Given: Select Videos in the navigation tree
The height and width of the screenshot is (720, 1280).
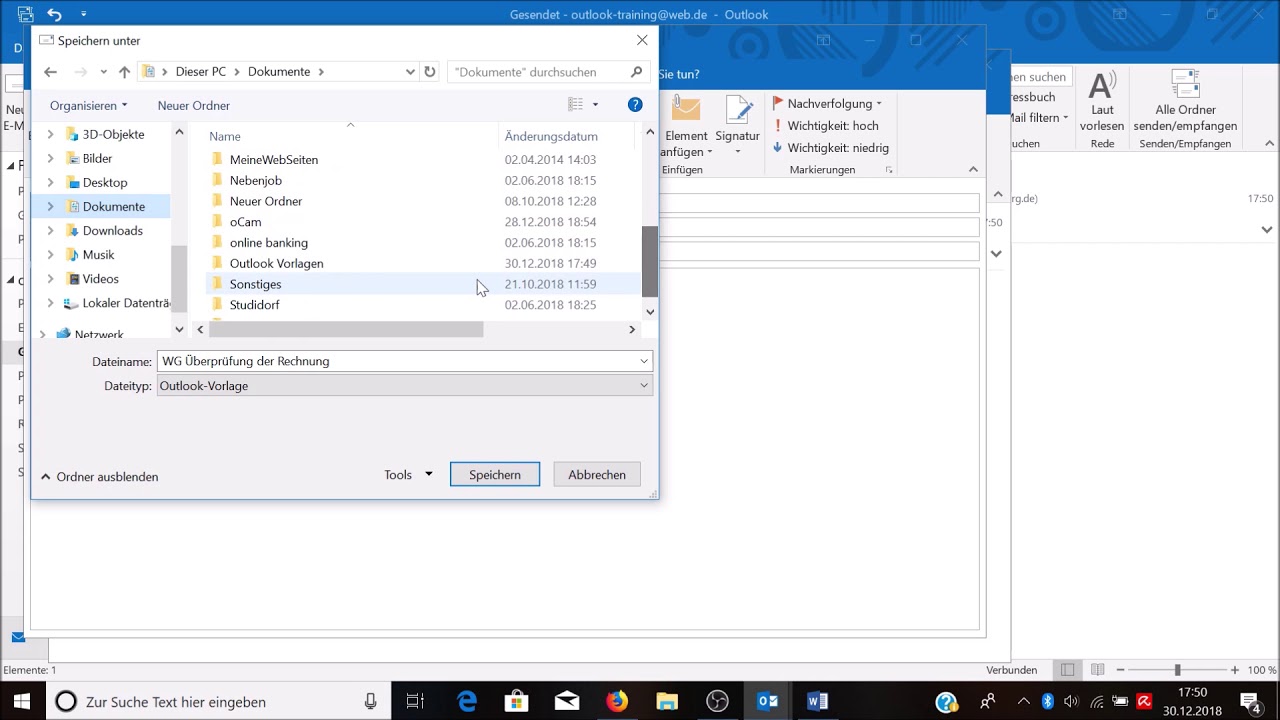Looking at the screenshot, I should (x=101, y=278).
